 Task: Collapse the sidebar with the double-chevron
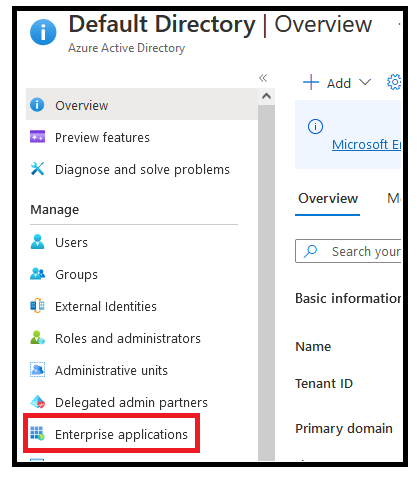click(x=263, y=78)
